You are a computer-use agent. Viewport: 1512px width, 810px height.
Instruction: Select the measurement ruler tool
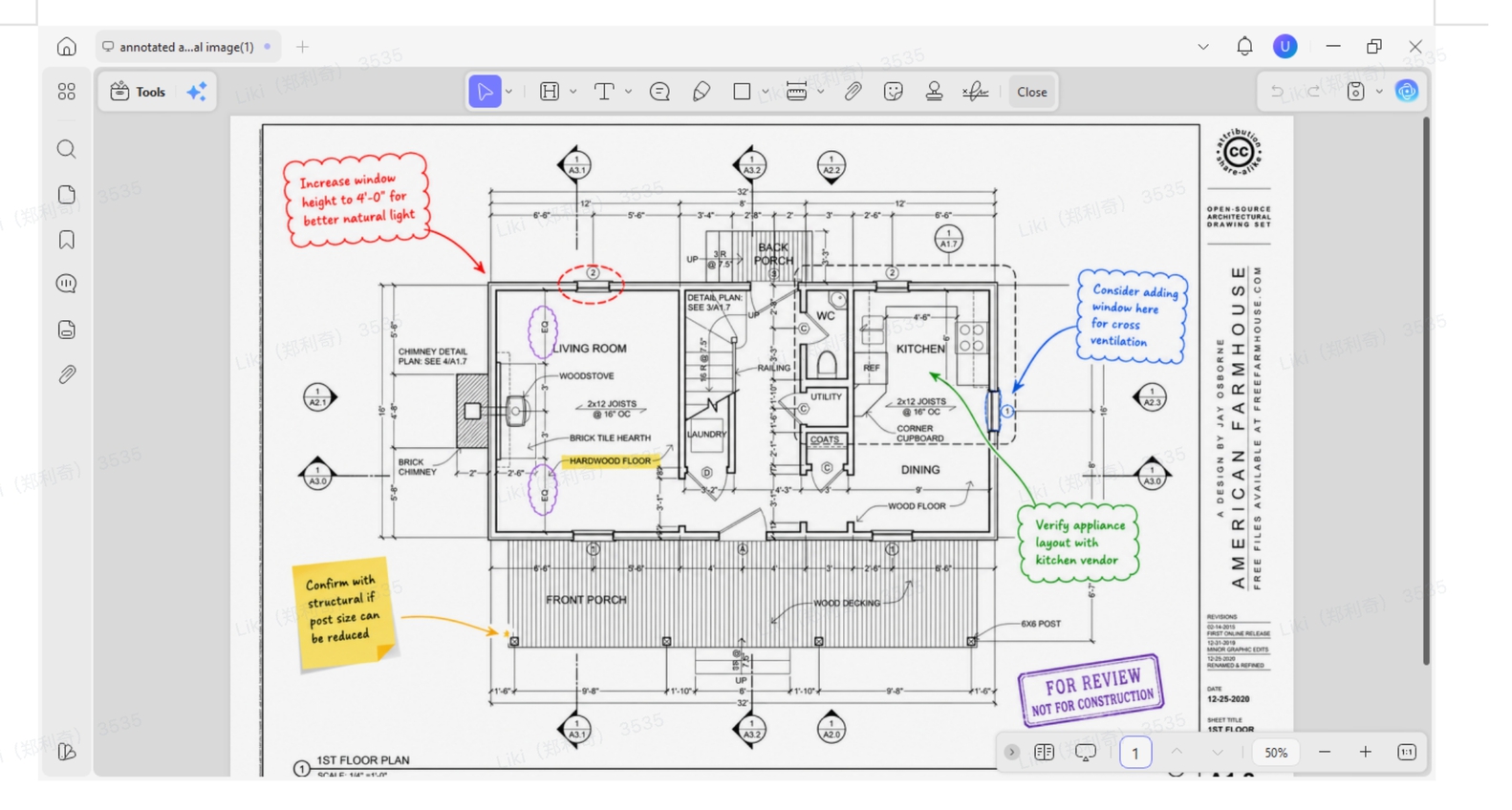point(796,92)
